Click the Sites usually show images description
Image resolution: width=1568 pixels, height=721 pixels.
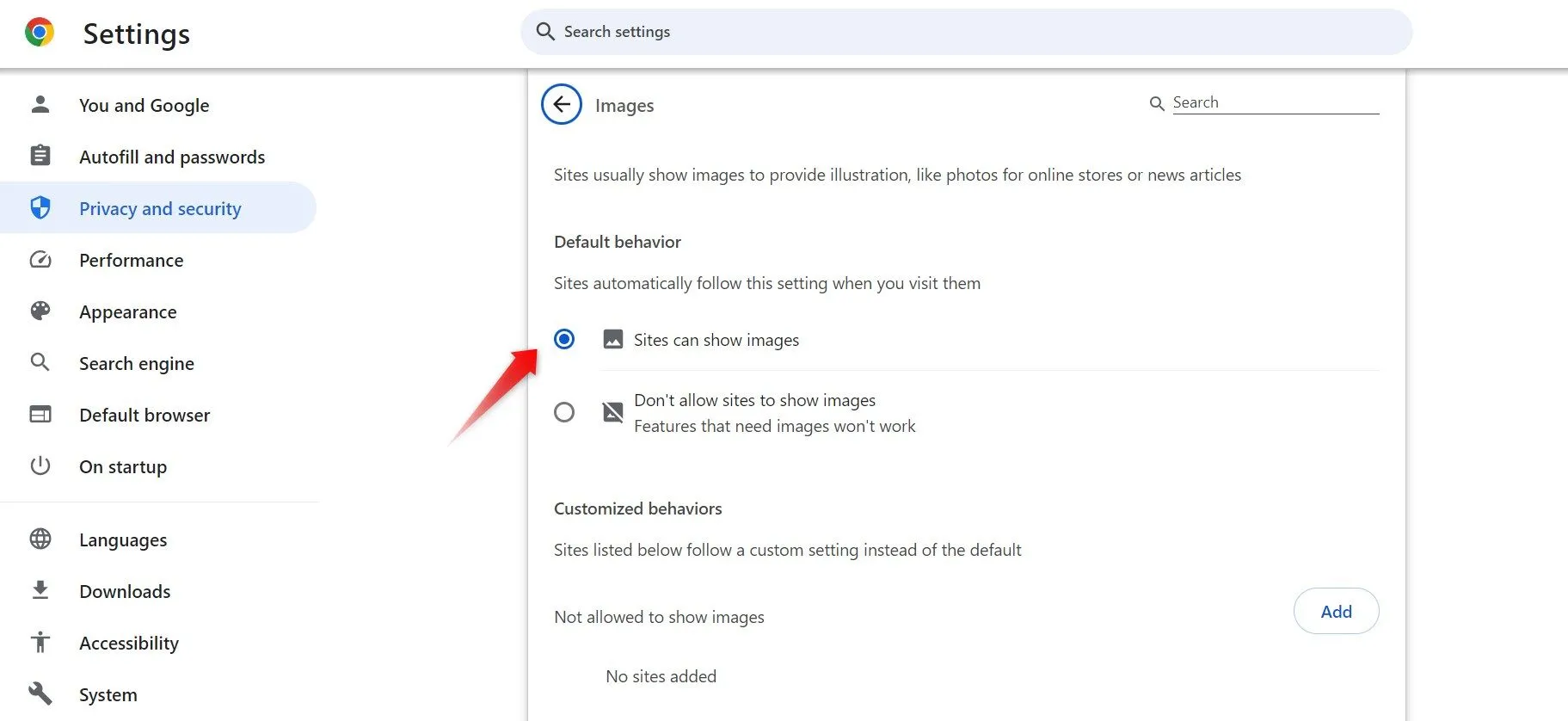[x=897, y=175]
